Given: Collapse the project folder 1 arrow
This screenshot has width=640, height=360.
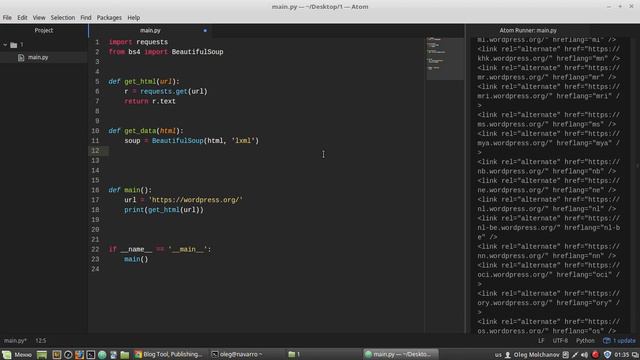Looking at the screenshot, I should pos(5,45).
